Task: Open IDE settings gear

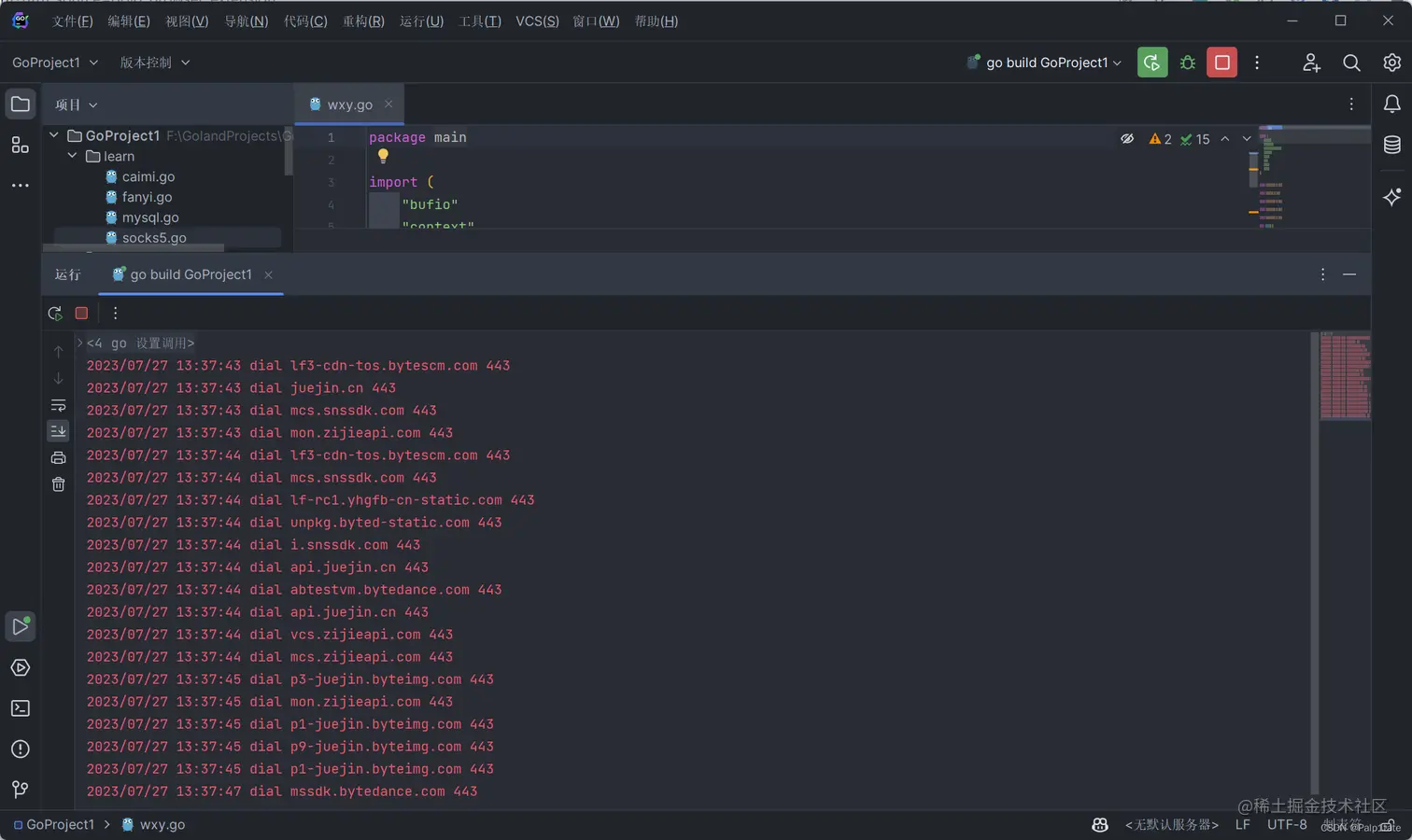Action: pos(1391,63)
